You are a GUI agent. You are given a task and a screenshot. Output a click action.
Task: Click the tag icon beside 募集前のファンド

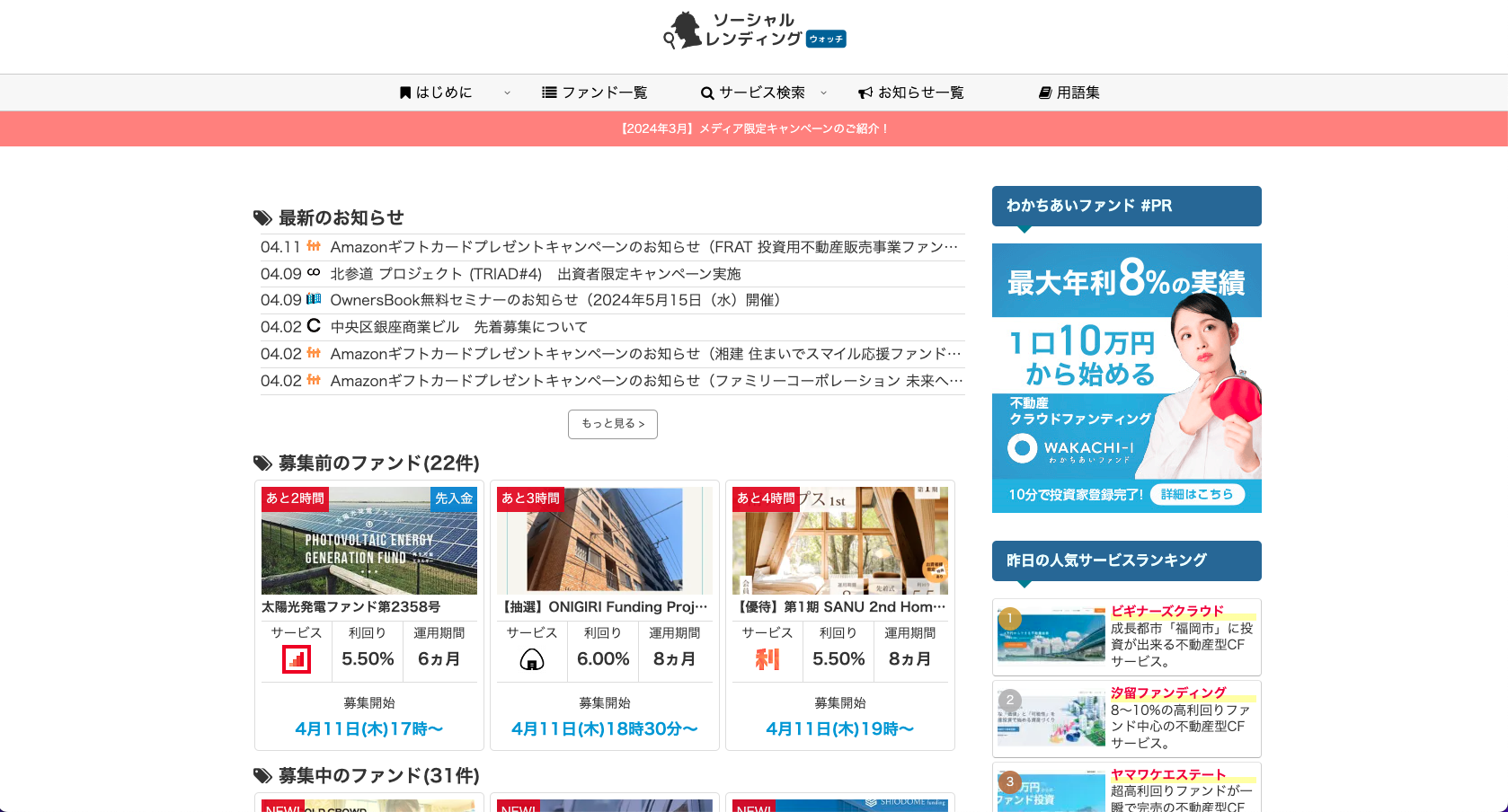(x=262, y=463)
